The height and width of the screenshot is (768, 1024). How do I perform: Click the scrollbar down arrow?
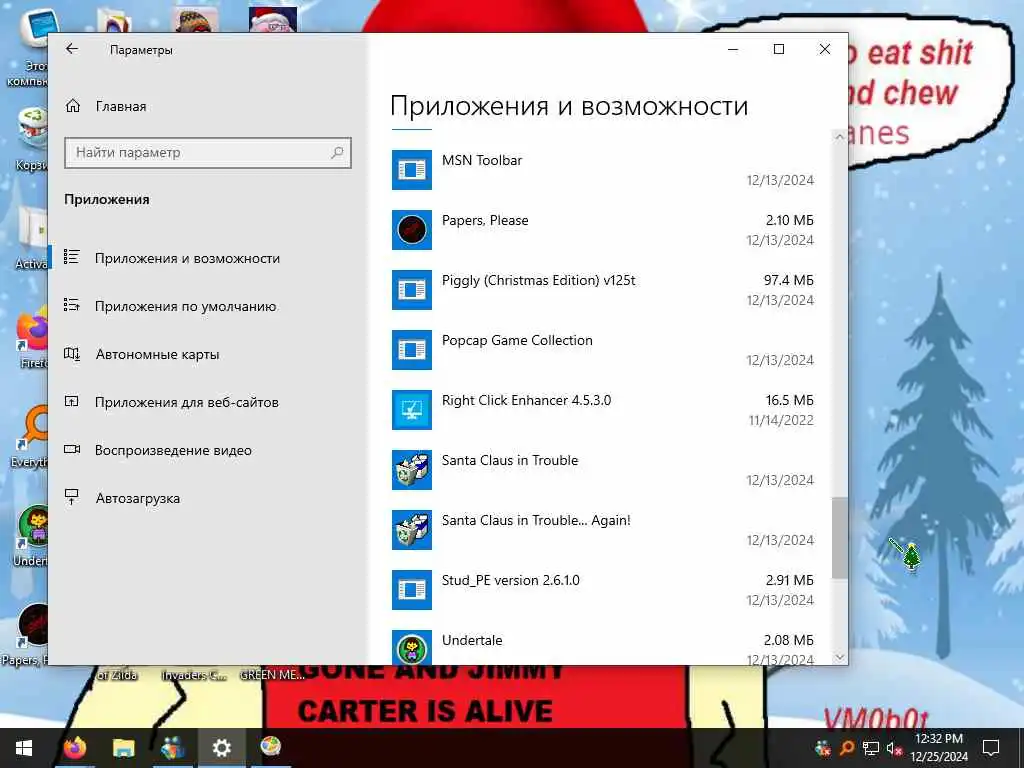coord(840,657)
